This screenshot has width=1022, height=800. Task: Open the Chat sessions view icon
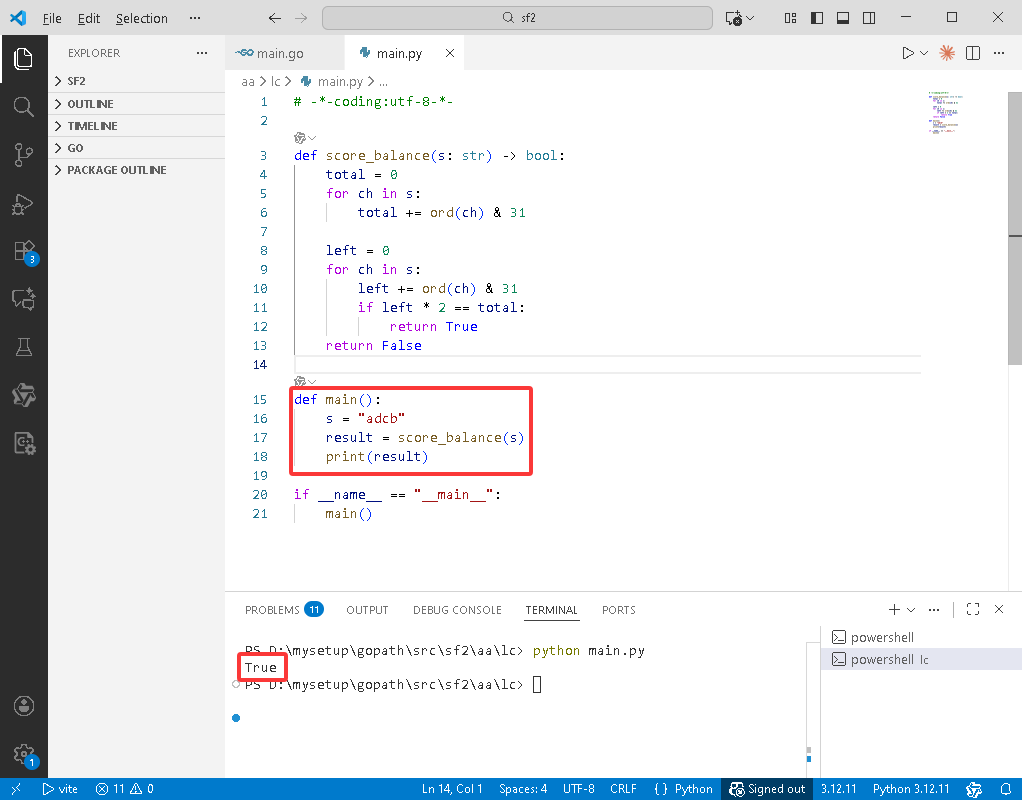click(23, 299)
